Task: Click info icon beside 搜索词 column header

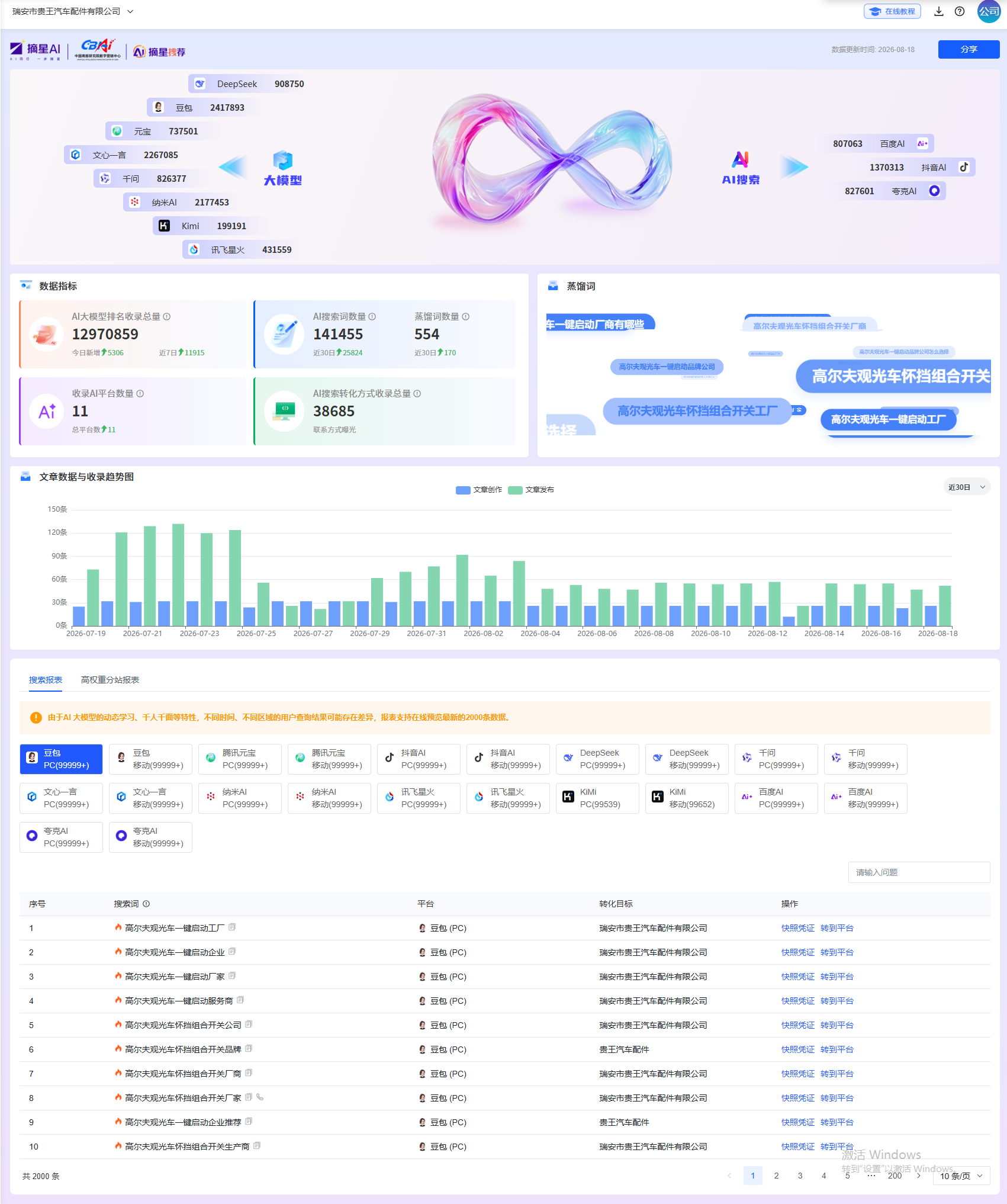Action: coord(146,904)
